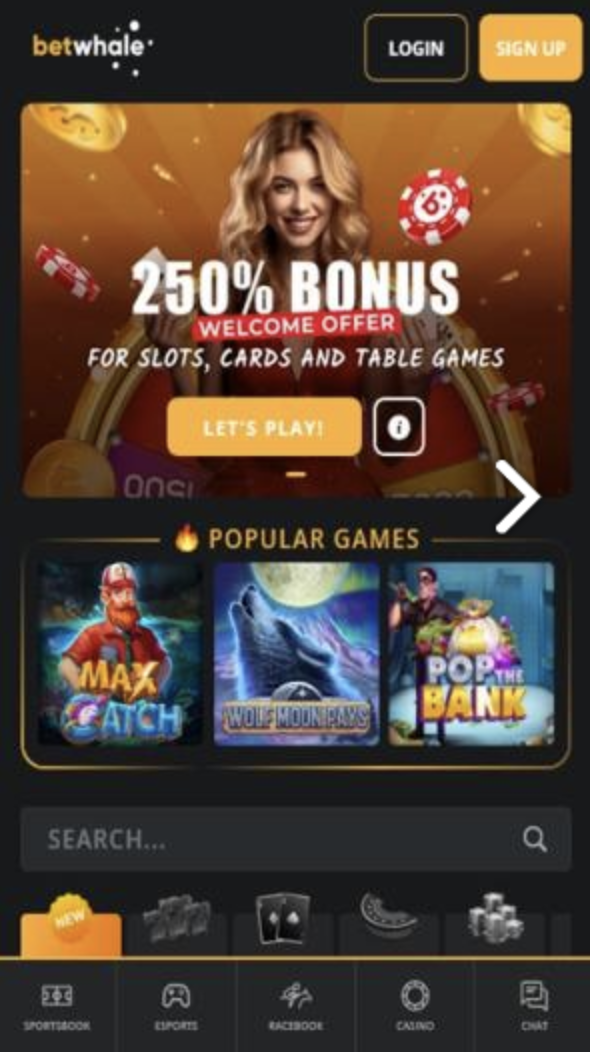
Task: Open the Chat bubble icon
Action: point(534,996)
